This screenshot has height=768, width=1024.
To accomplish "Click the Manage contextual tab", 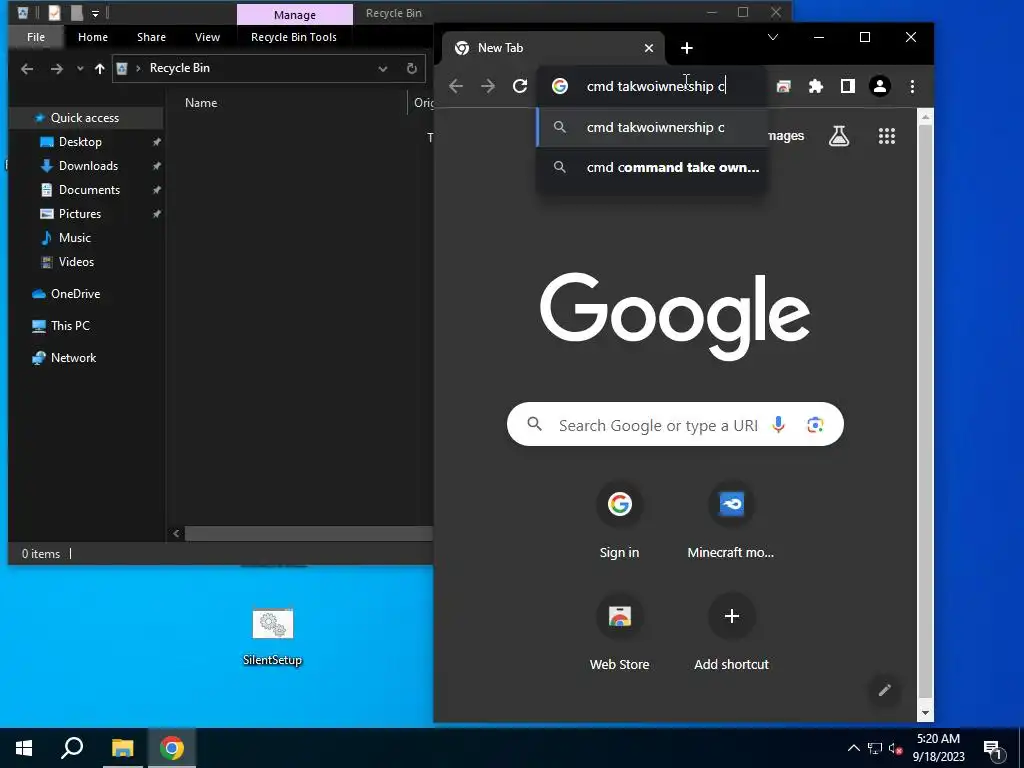I will [x=295, y=14].
